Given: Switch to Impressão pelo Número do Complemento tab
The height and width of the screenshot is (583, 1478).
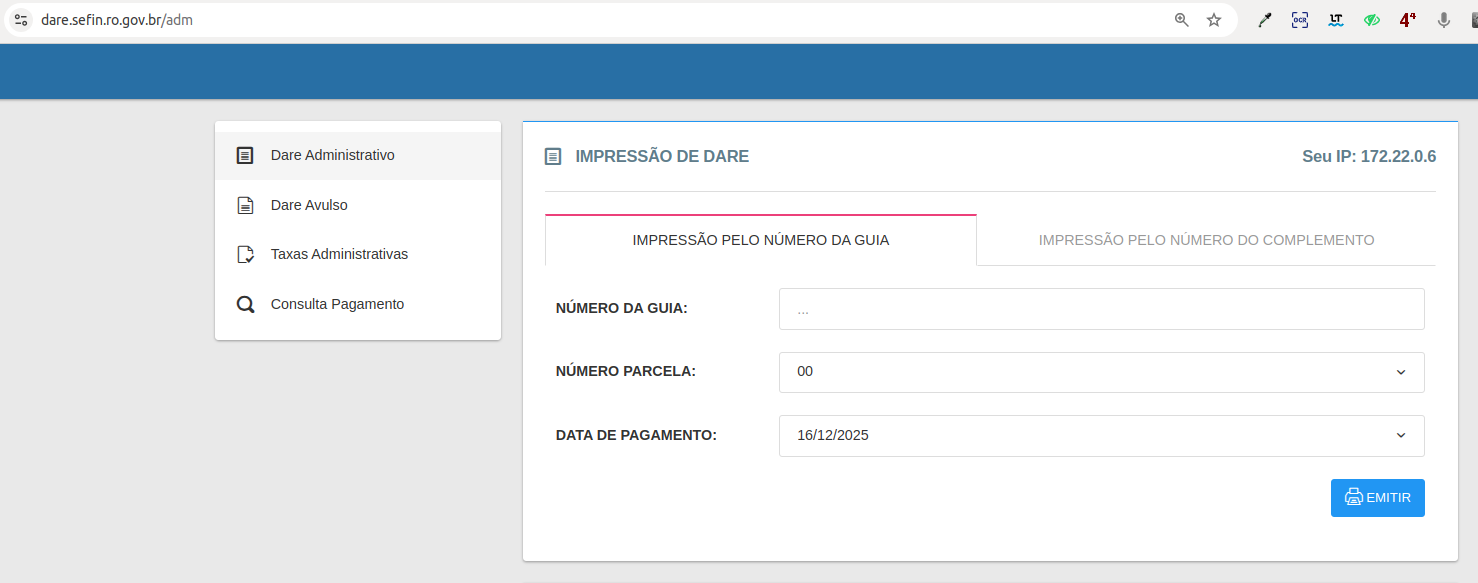Looking at the screenshot, I should point(1206,240).
